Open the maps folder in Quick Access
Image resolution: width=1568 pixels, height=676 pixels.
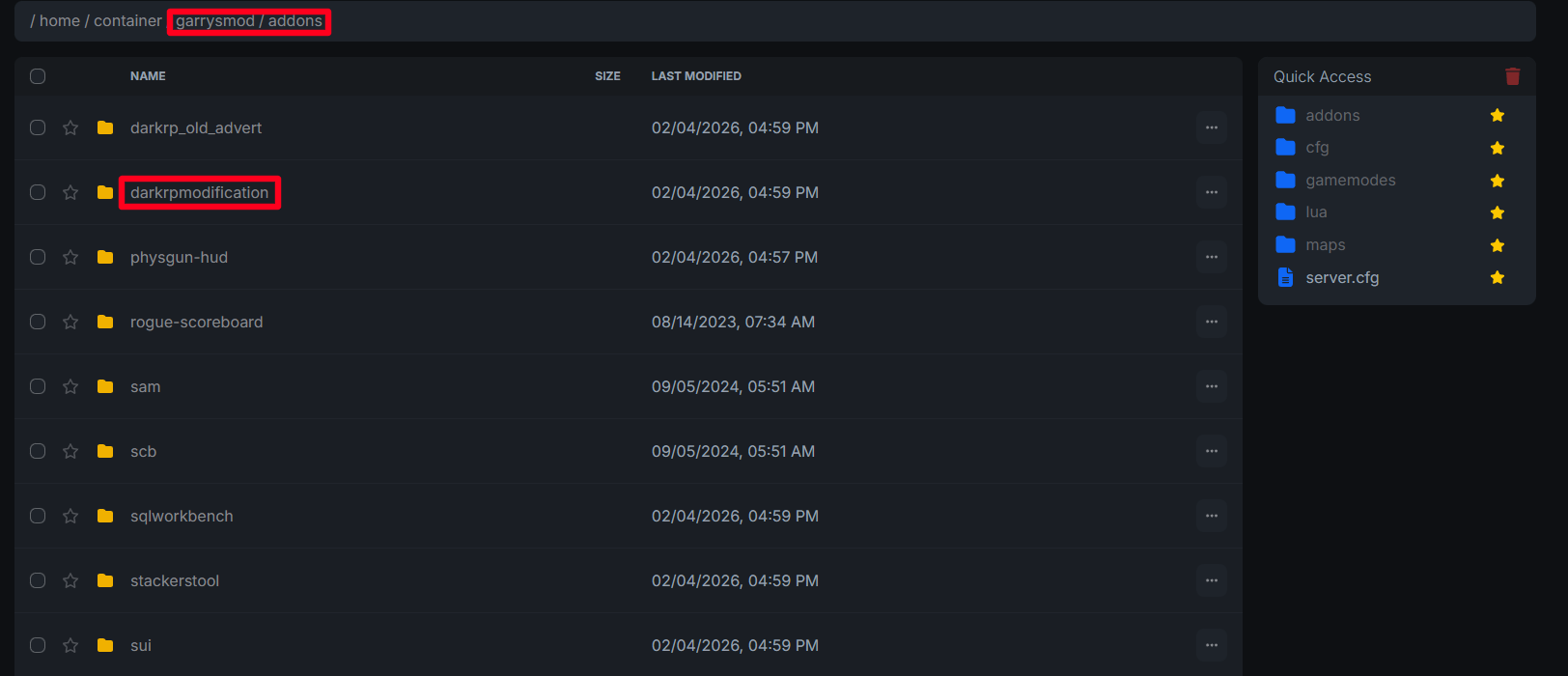1325,245
